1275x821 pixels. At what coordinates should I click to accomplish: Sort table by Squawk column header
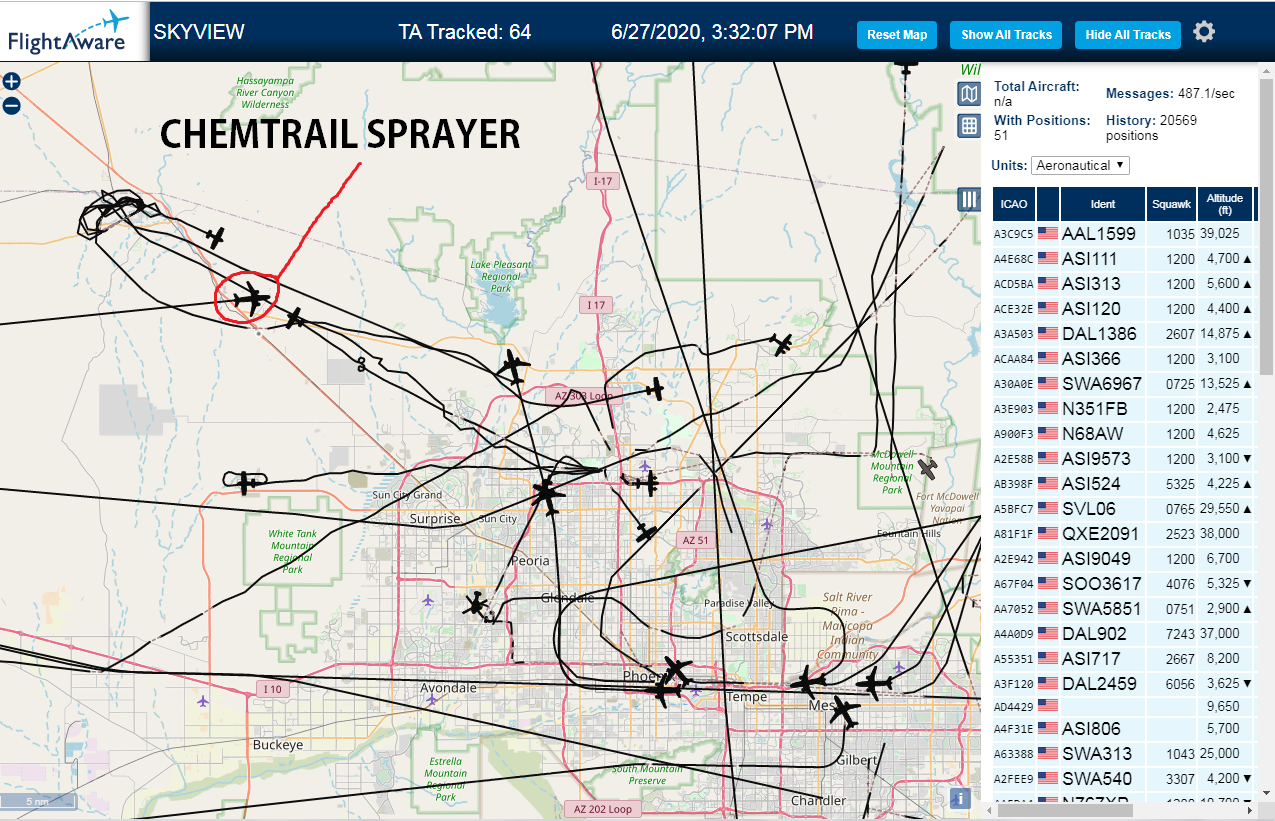[1171, 204]
